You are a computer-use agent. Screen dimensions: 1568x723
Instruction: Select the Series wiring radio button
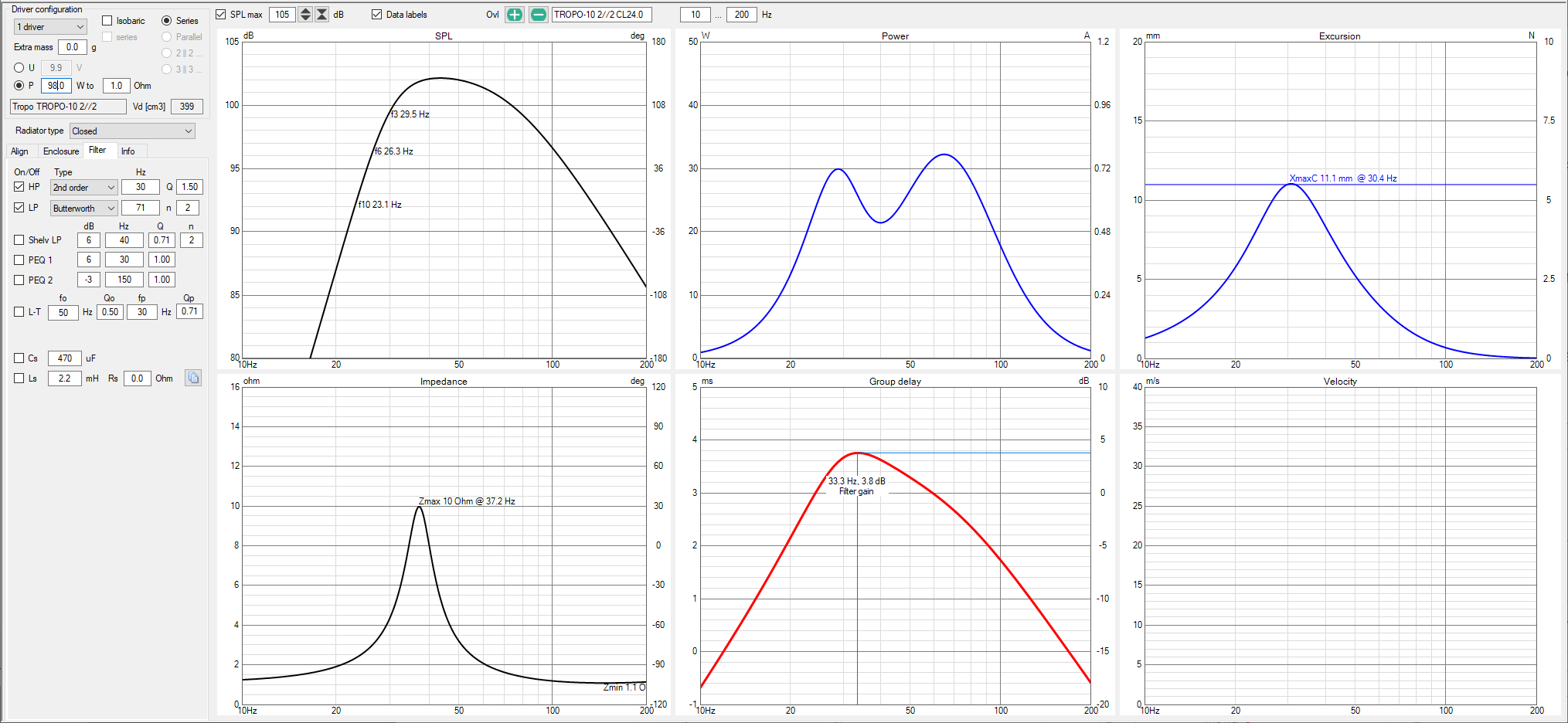(x=167, y=21)
